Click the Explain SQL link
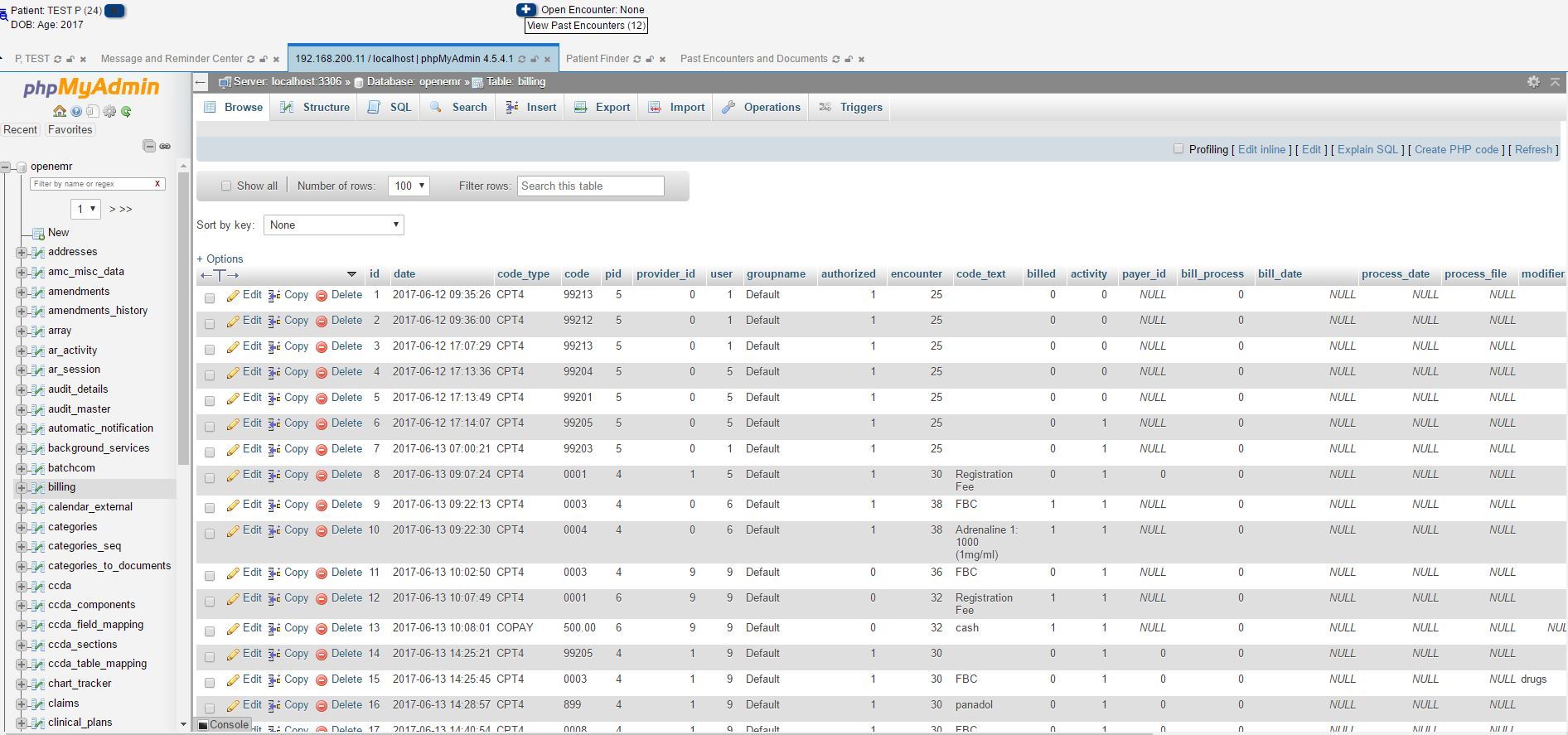 pos(1367,149)
